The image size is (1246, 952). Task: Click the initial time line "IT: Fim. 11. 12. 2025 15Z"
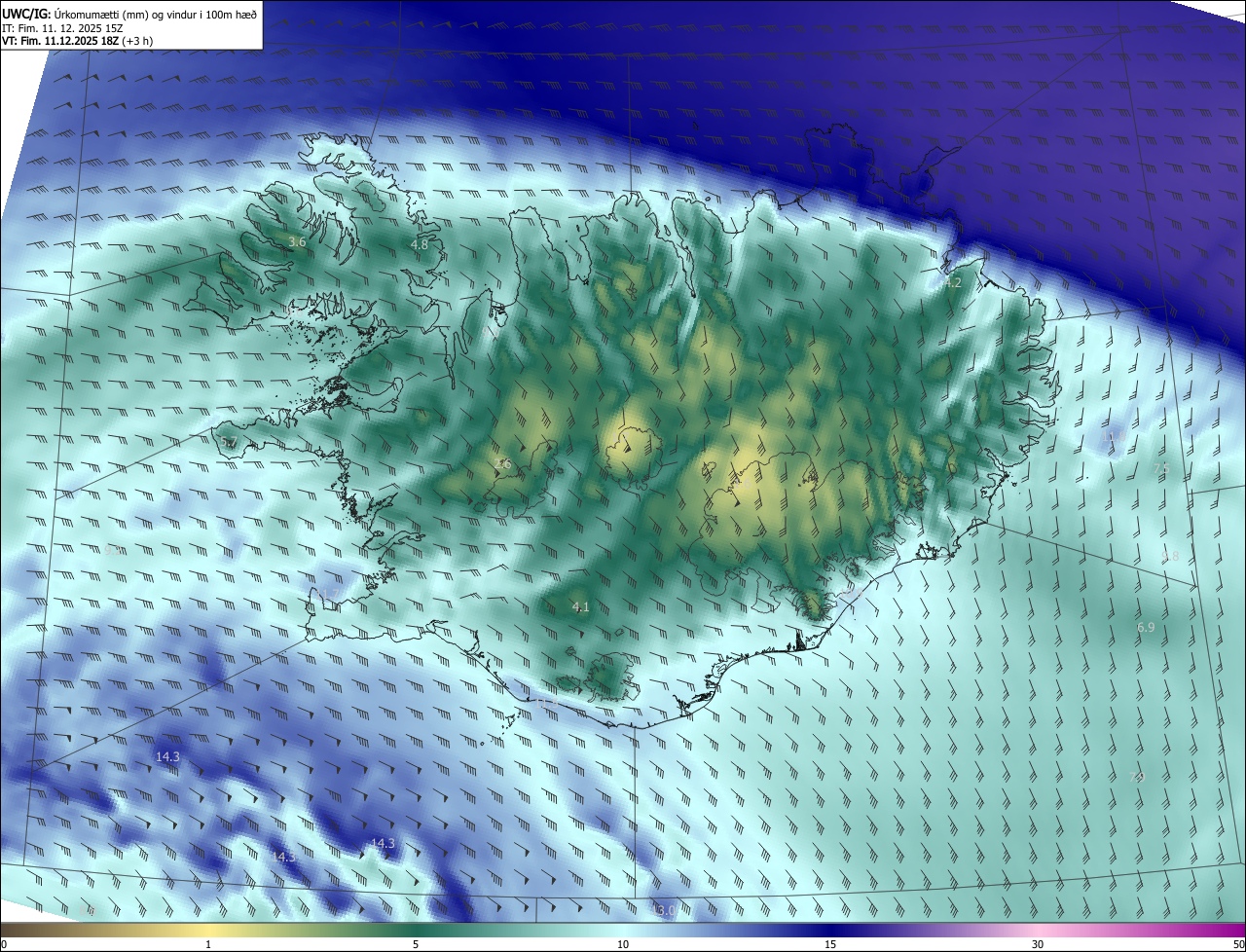click(x=63, y=27)
